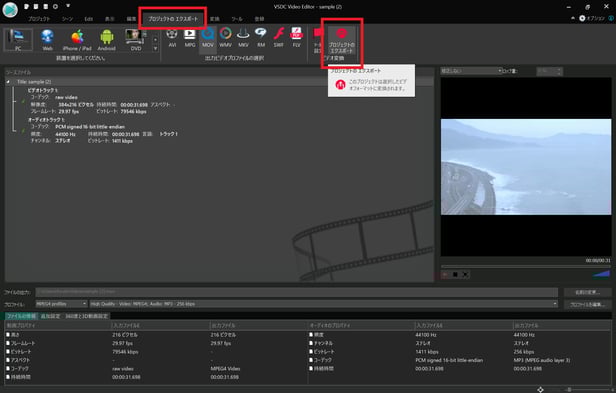This screenshot has height=393, width=616.
Task: Click the edit profile button at right
Action: (x=587, y=305)
